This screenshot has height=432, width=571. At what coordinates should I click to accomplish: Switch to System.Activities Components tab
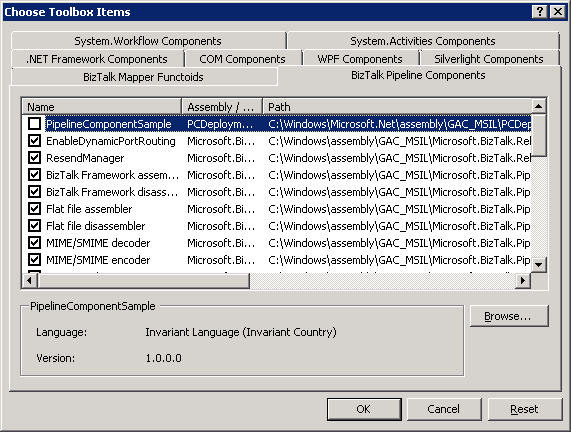coord(423,41)
